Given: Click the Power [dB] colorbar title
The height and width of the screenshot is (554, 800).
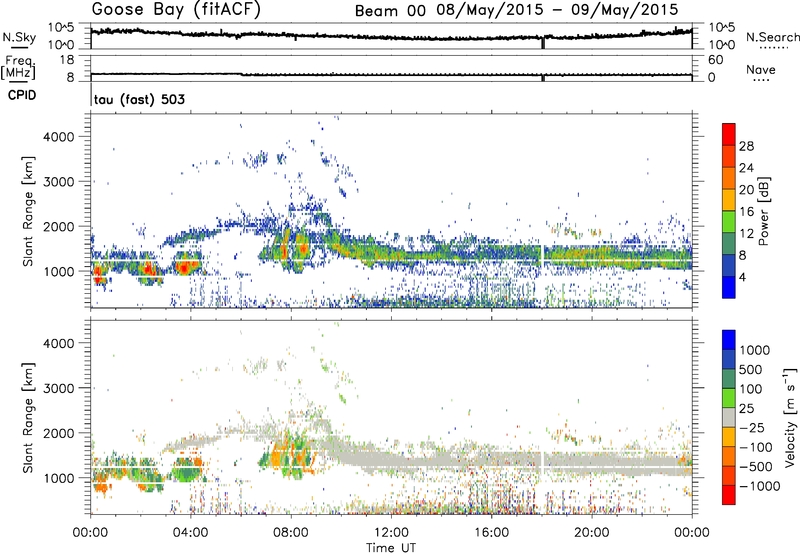Looking at the screenshot, I should 763,211.
